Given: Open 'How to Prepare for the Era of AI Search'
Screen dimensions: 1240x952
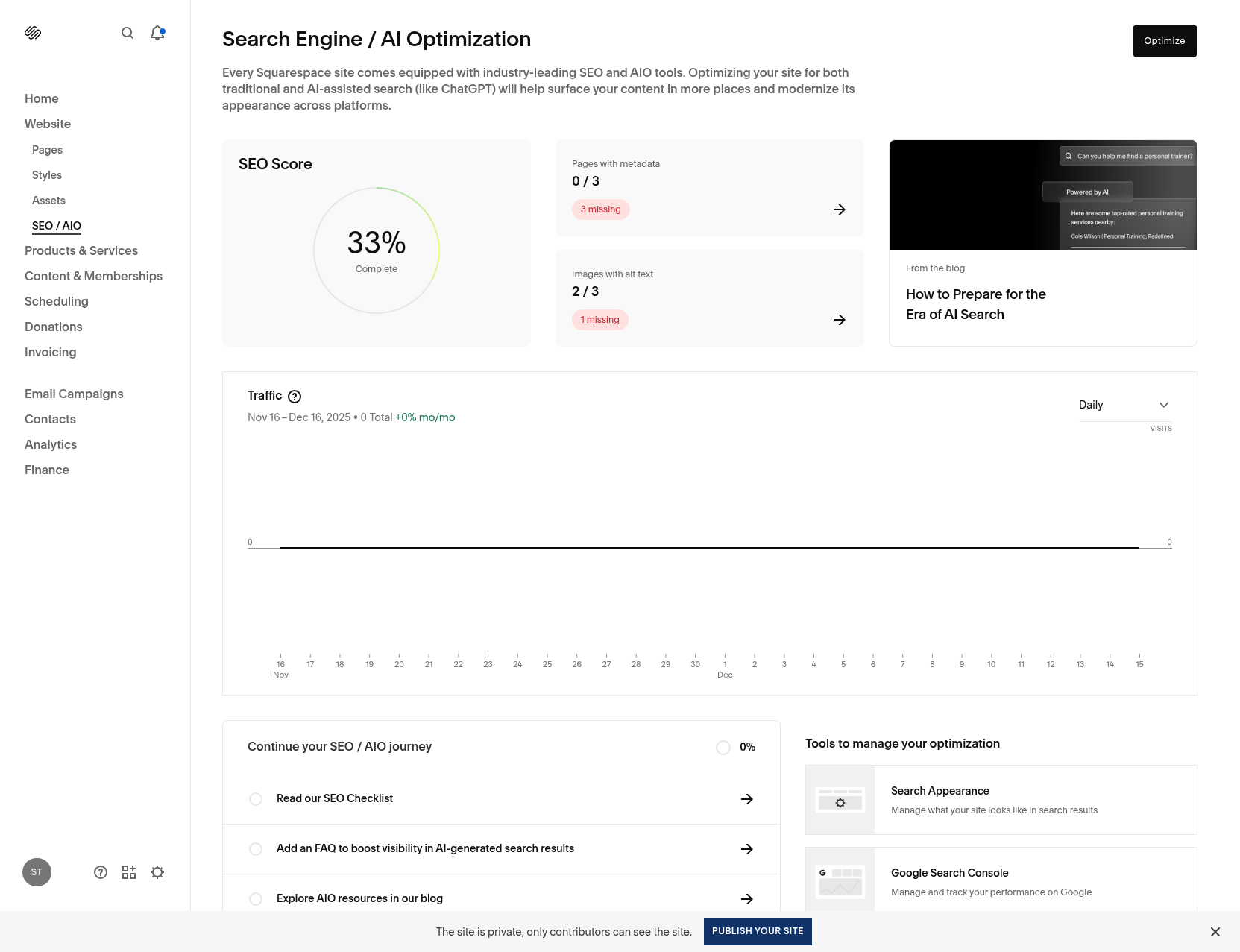Looking at the screenshot, I should (975, 304).
